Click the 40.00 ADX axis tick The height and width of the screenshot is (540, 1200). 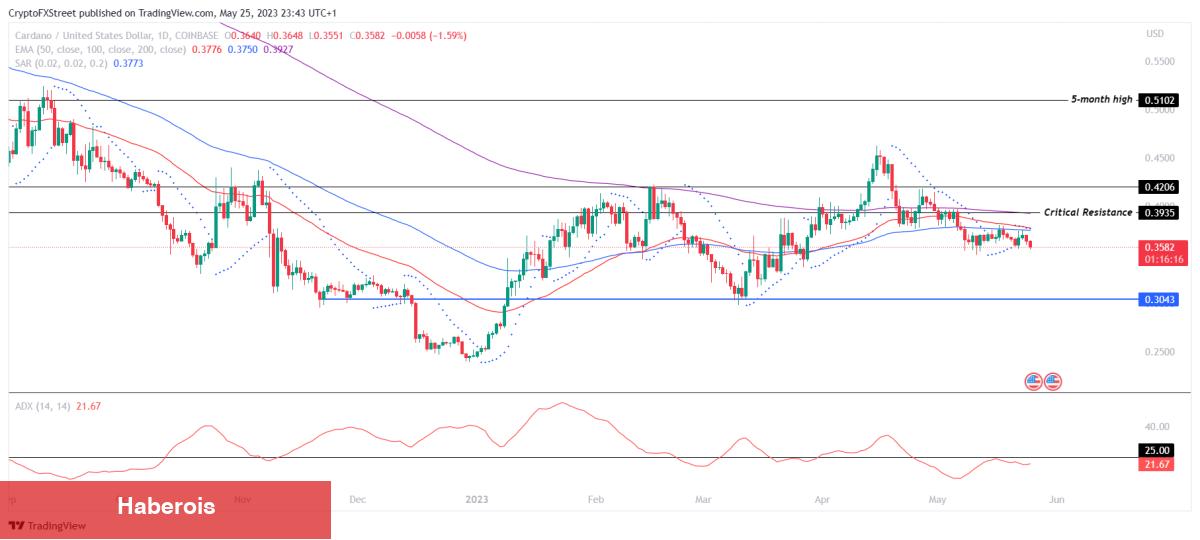pos(1157,425)
